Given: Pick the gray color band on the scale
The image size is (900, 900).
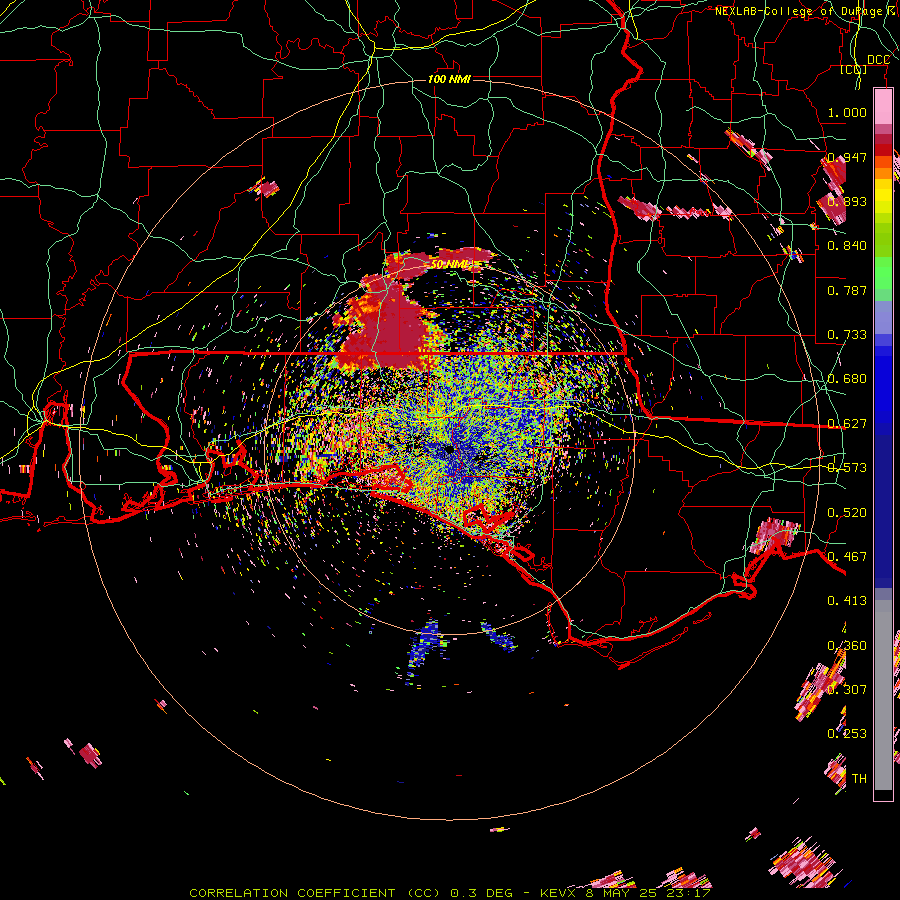Looking at the screenshot, I should tap(883, 695).
